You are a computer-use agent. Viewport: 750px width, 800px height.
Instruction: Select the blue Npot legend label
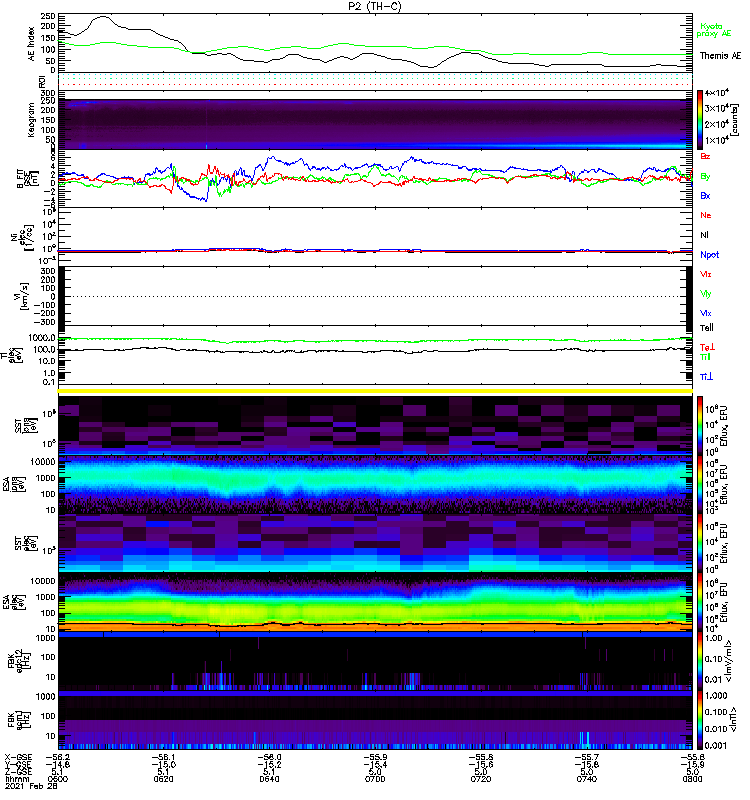point(709,255)
